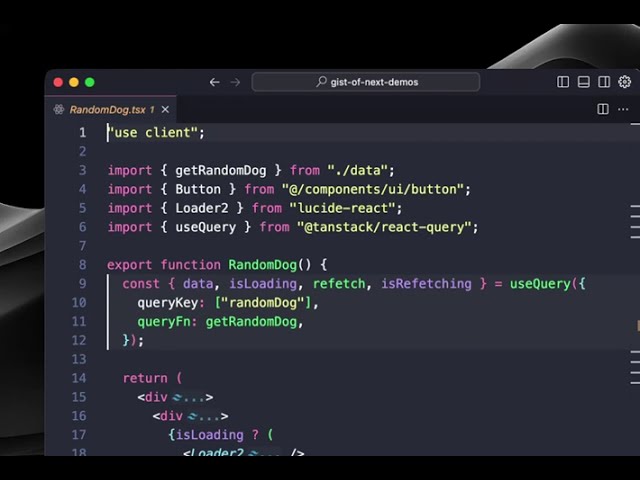Viewport: 640px width, 480px height.
Task: Open the customize layout gear icon
Action: coord(624,82)
